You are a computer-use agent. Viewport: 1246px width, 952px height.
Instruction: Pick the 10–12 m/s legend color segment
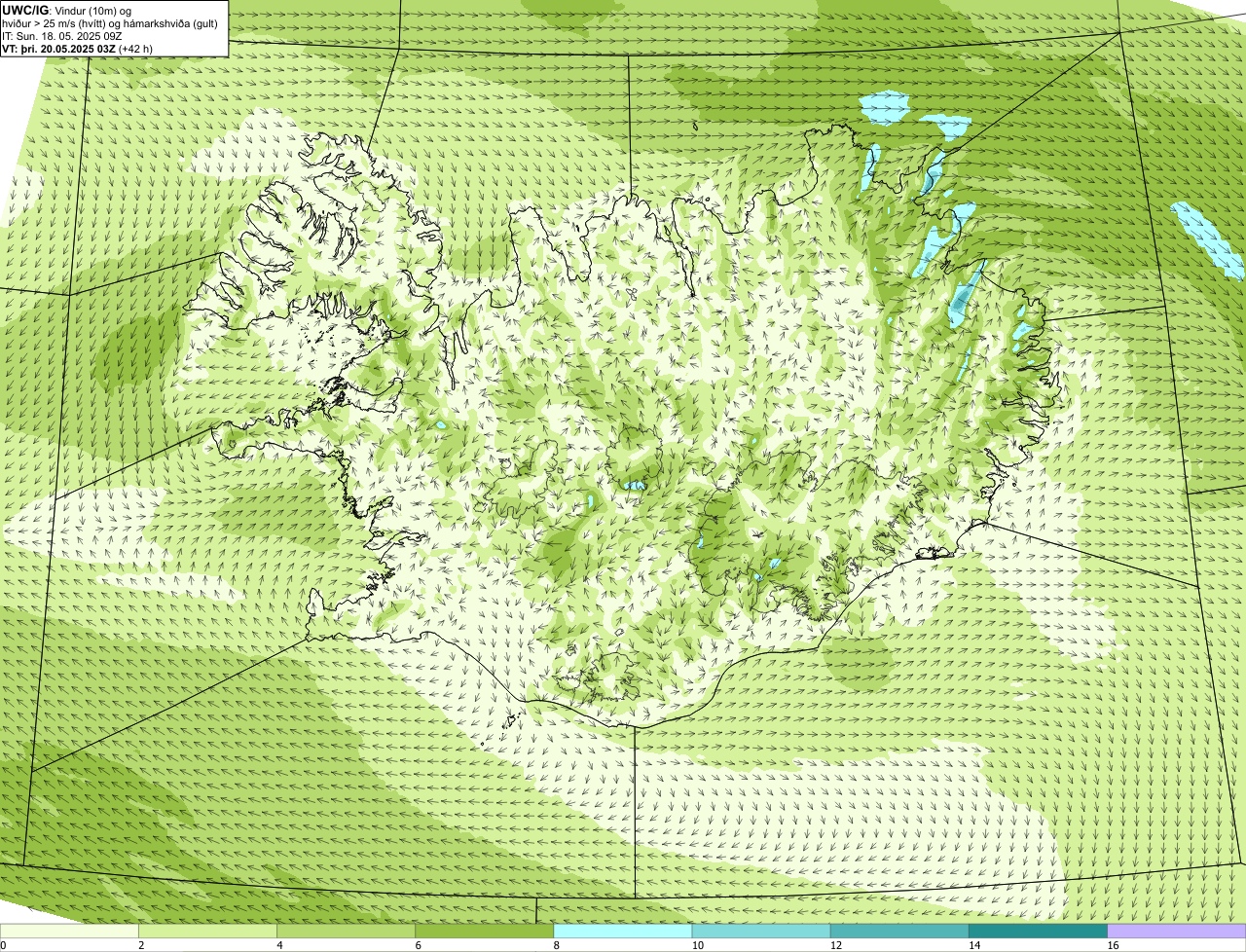point(761,931)
